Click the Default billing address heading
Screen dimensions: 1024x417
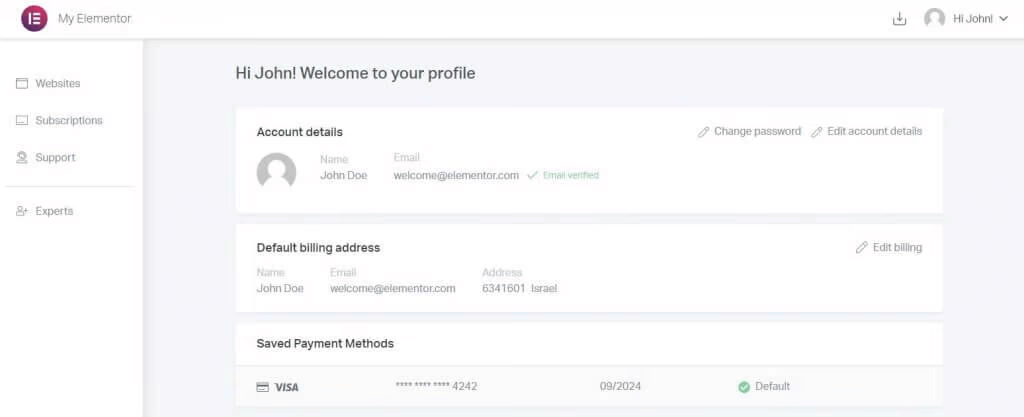[x=318, y=248]
